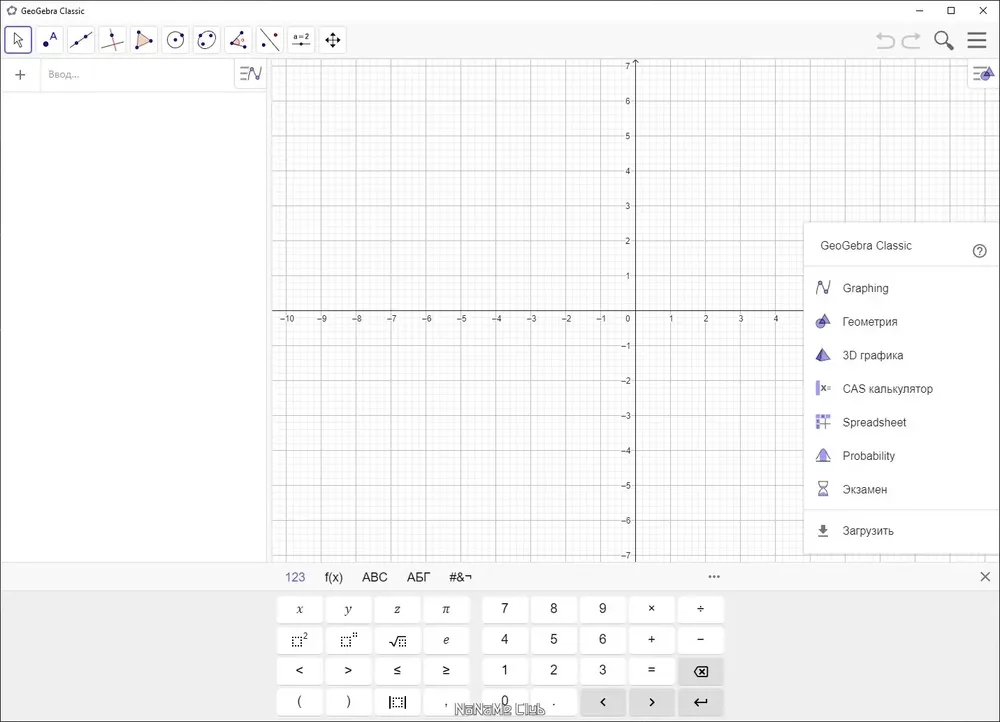Switch keyboard to АБГ tab

pos(418,577)
